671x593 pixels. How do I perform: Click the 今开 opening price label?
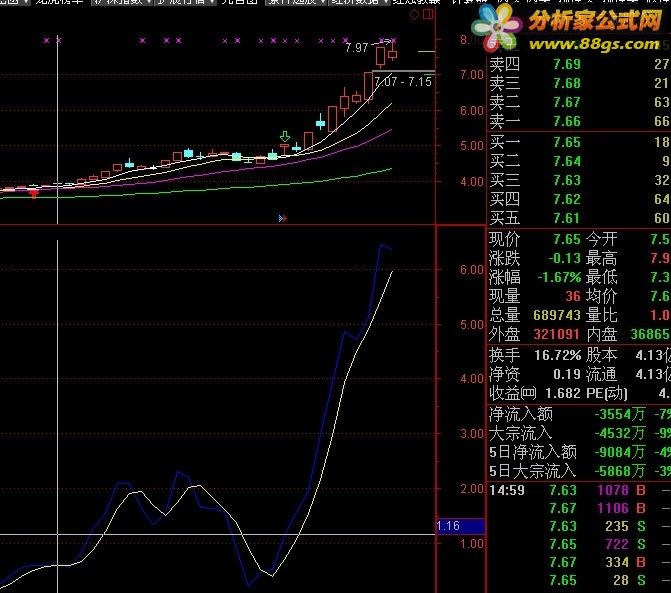pyautogui.click(x=601, y=239)
